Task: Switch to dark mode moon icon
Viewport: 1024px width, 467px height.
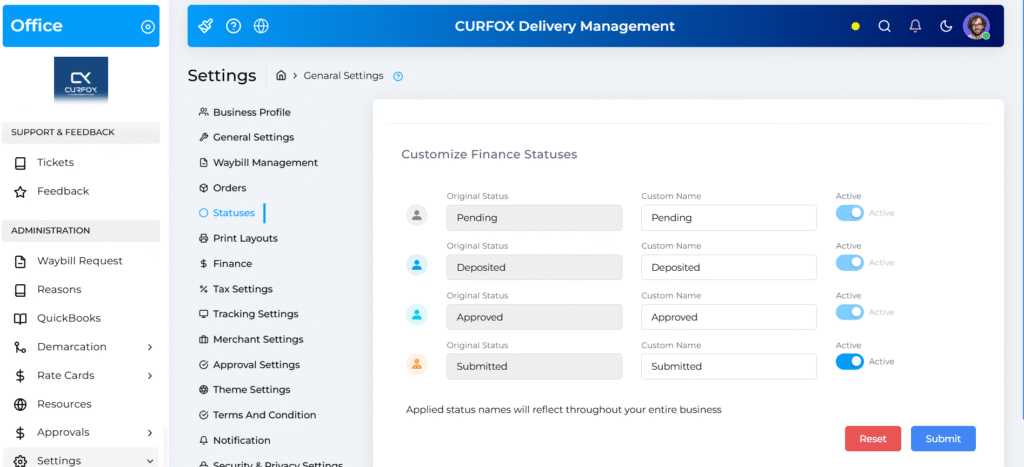Action: (x=946, y=27)
